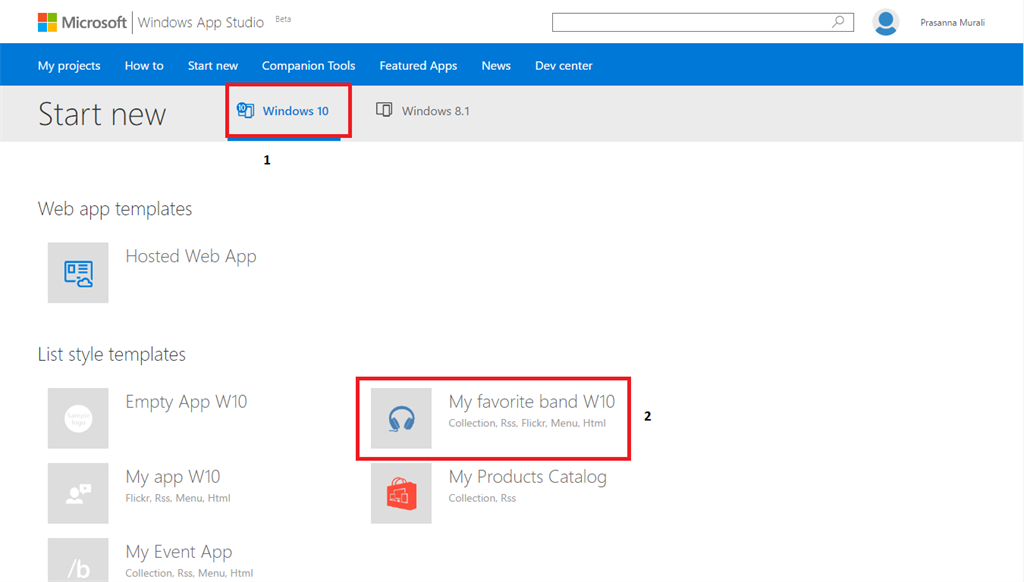This screenshot has width=1024, height=582.
Task: Click inside the search text field
Action: (690, 22)
